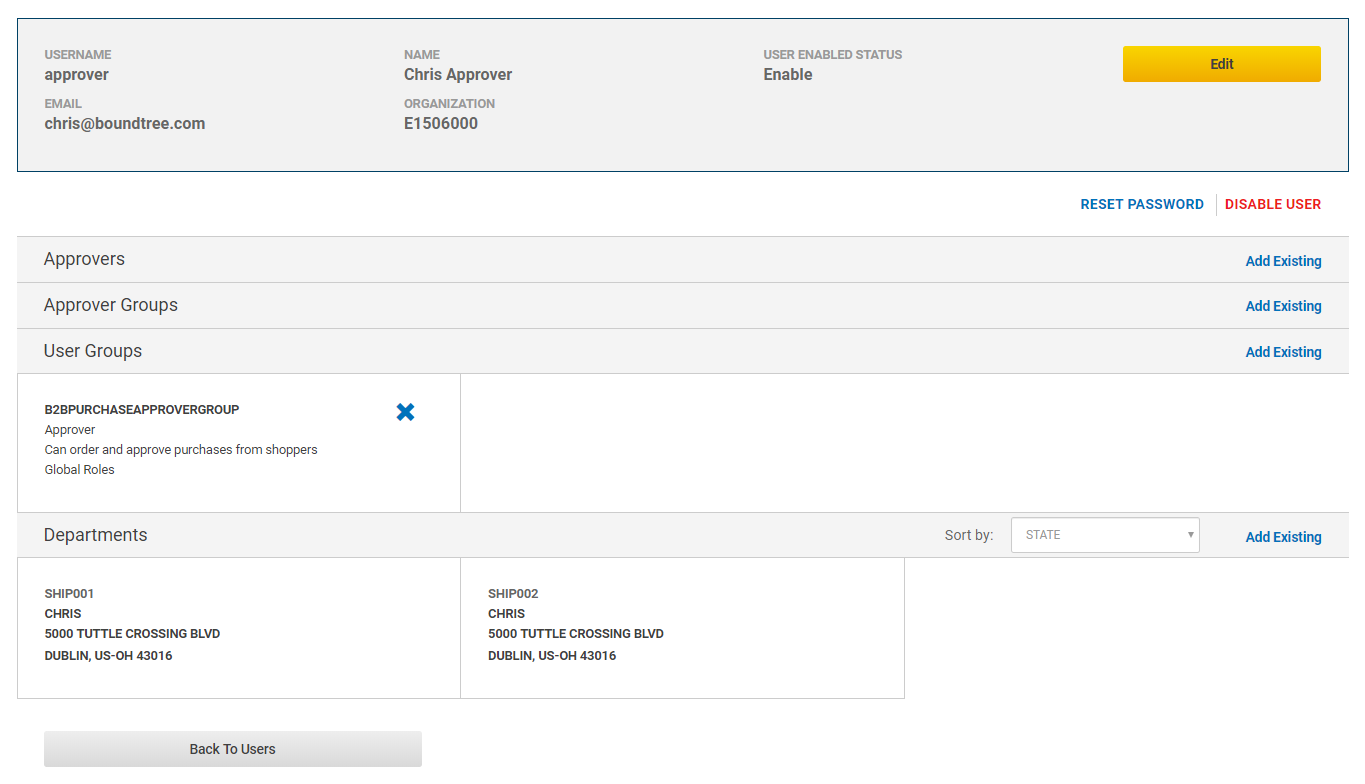The image size is (1365, 784).
Task: Click the email chris@boundtree.com
Action: [124, 123]
